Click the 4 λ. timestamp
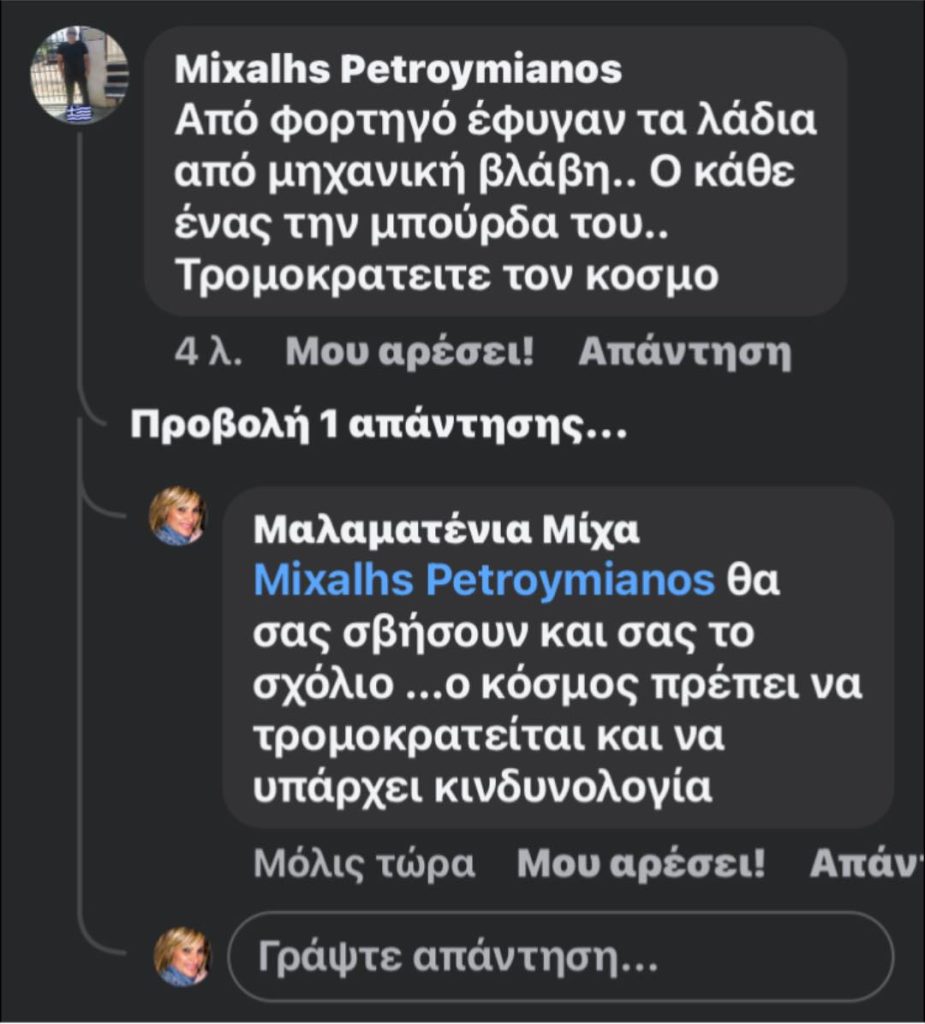Image resolution: width=925 pixels, height=1024 pixels. (209, 352)
